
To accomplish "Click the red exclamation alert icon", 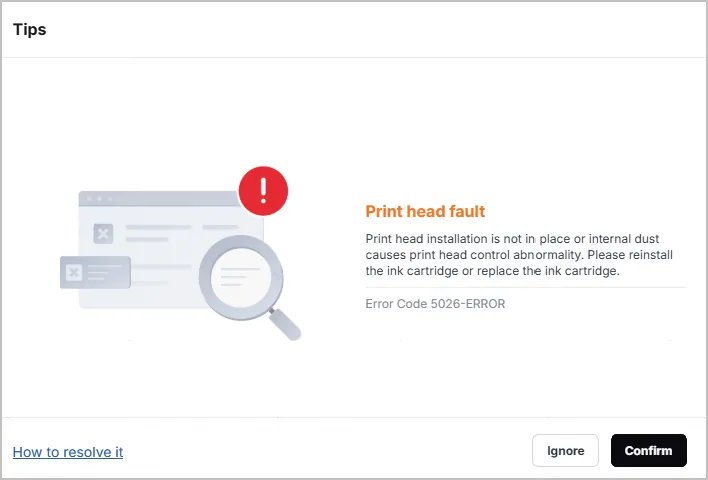I will pos(263,191).
